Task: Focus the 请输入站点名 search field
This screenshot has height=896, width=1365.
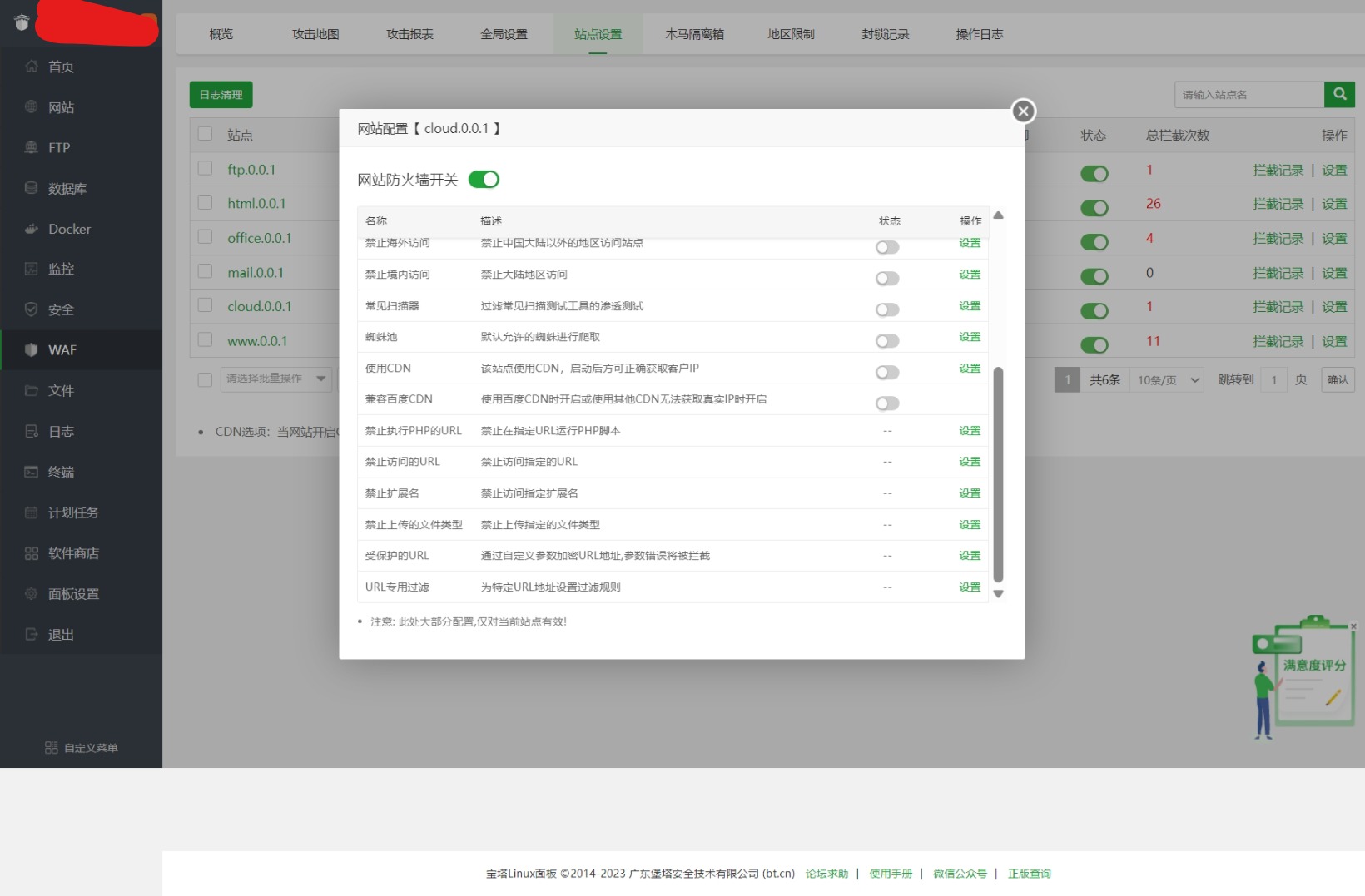Action: pyautogui.click(x=1249, y=94)
